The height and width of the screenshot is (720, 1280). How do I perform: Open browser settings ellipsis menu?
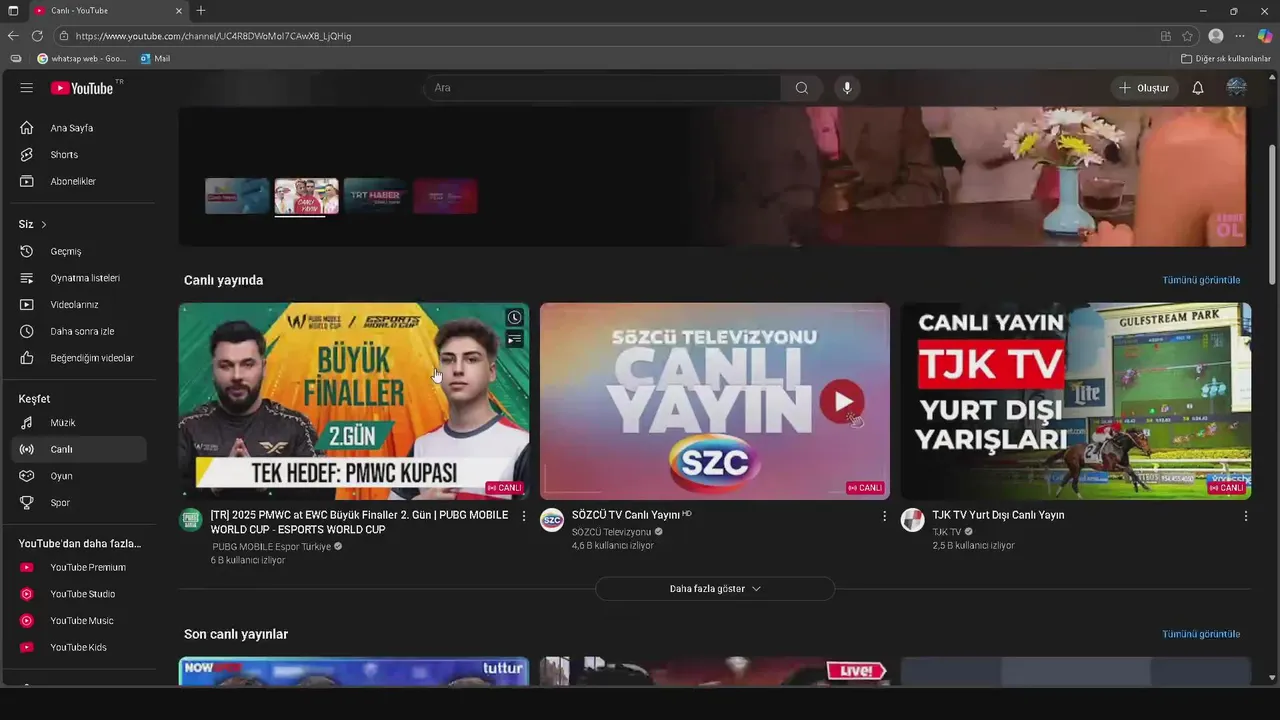(1240, 36)
